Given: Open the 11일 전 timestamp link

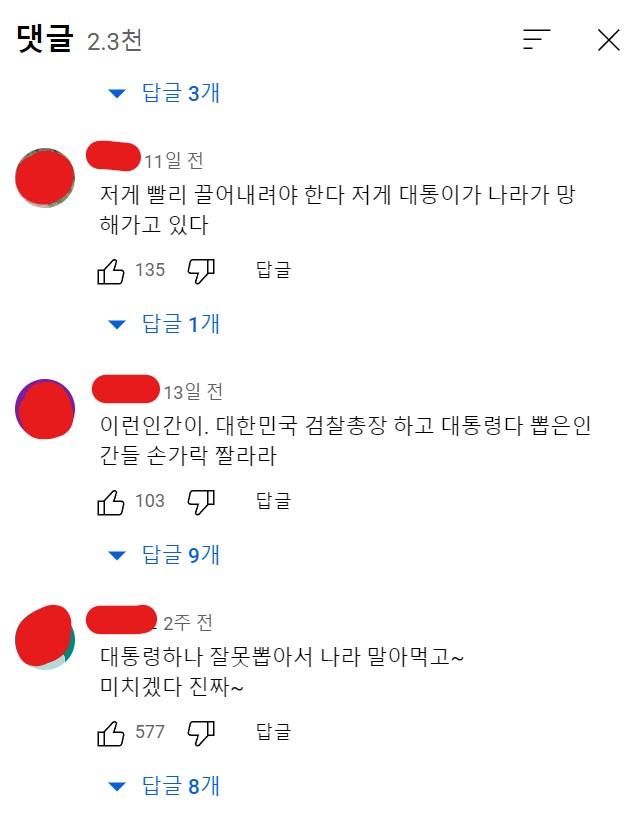Looking at the screenshot, I should click(174, 161).
